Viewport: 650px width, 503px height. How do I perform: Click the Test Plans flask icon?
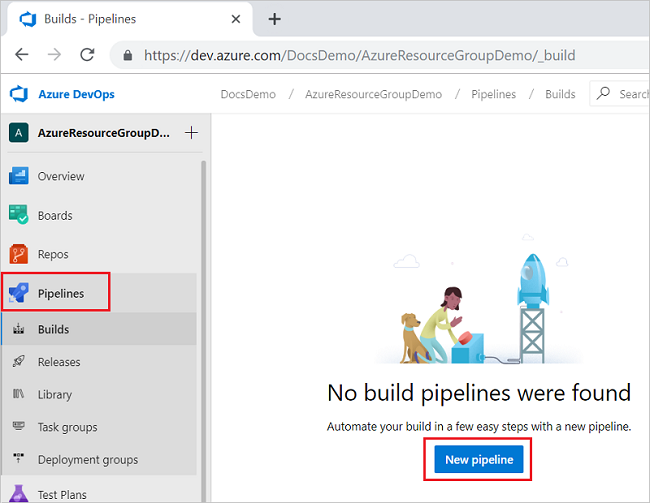click(18, 493)
